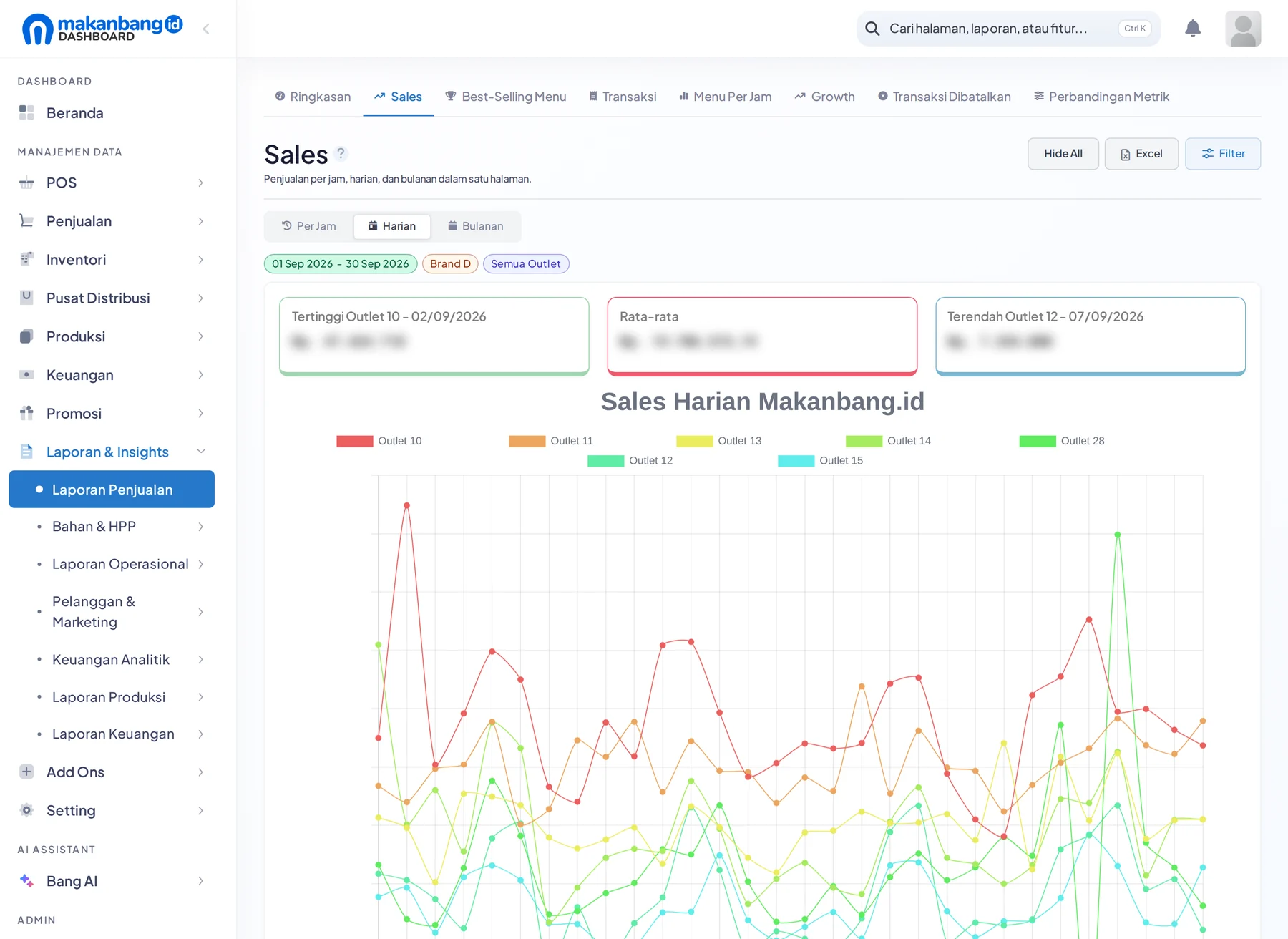Viewport: 1288px width, 939px height.
Task: Click the Produksi icon
Action: tap(26, 336)
